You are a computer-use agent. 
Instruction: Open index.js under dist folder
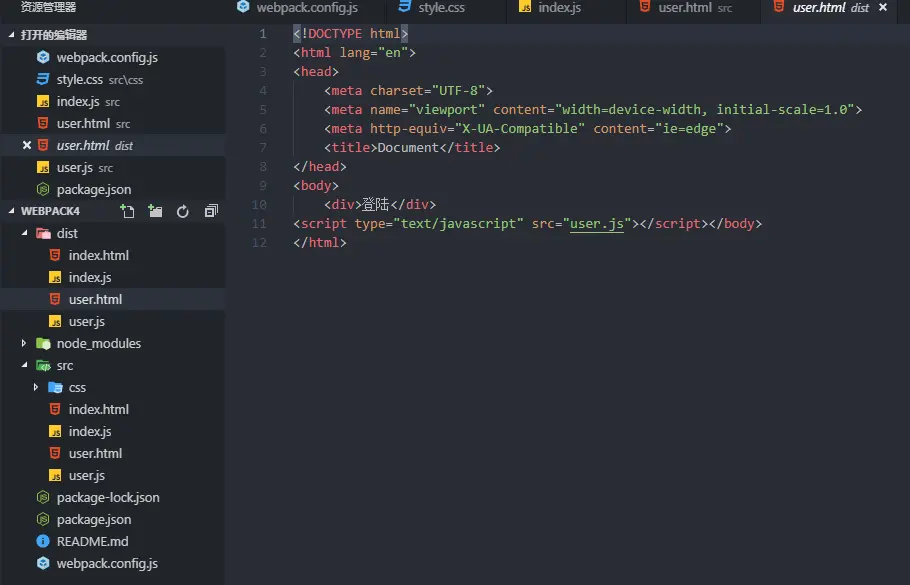point(113,277)
